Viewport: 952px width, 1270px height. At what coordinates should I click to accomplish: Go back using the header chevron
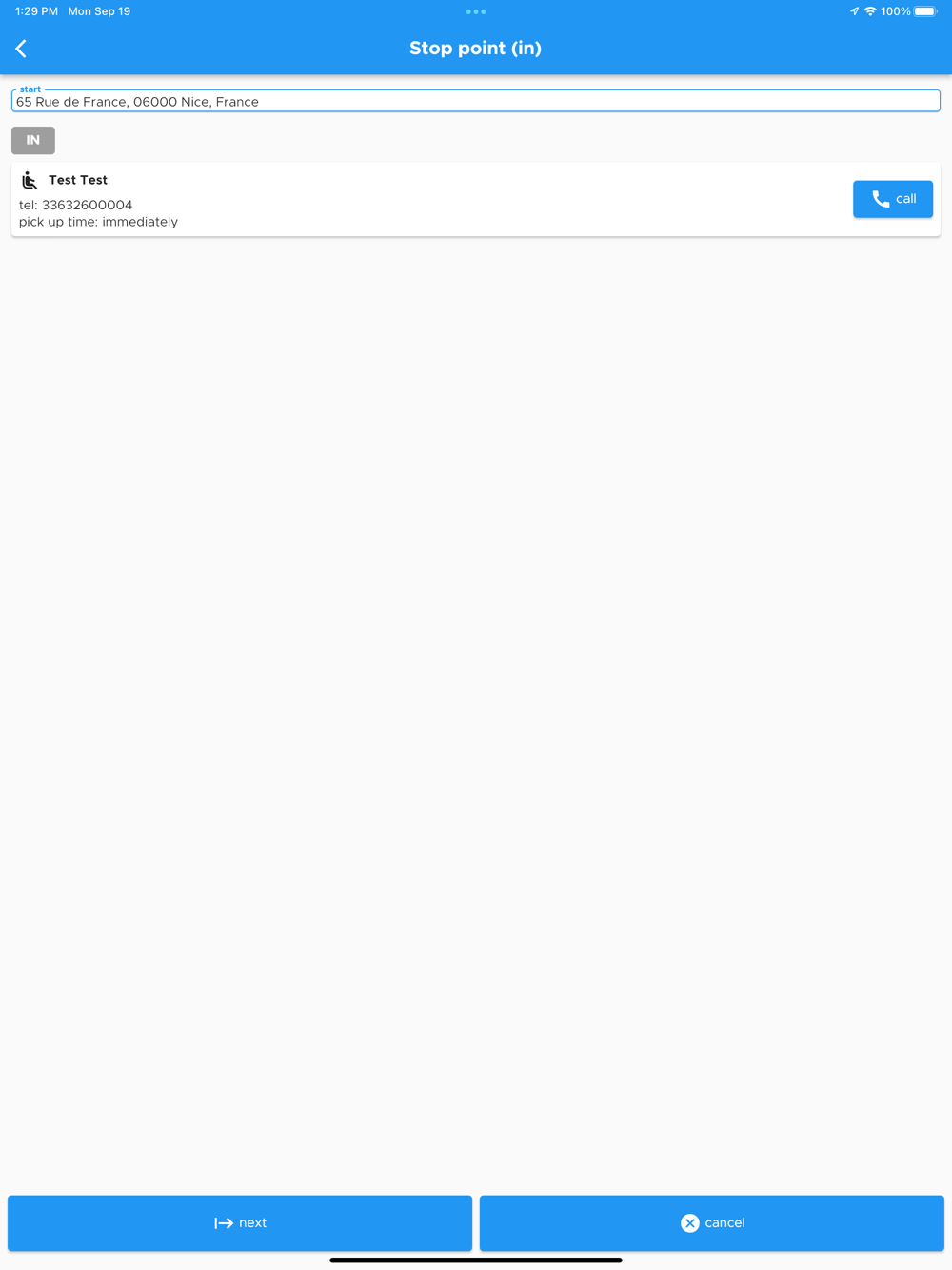coord(21,49)
